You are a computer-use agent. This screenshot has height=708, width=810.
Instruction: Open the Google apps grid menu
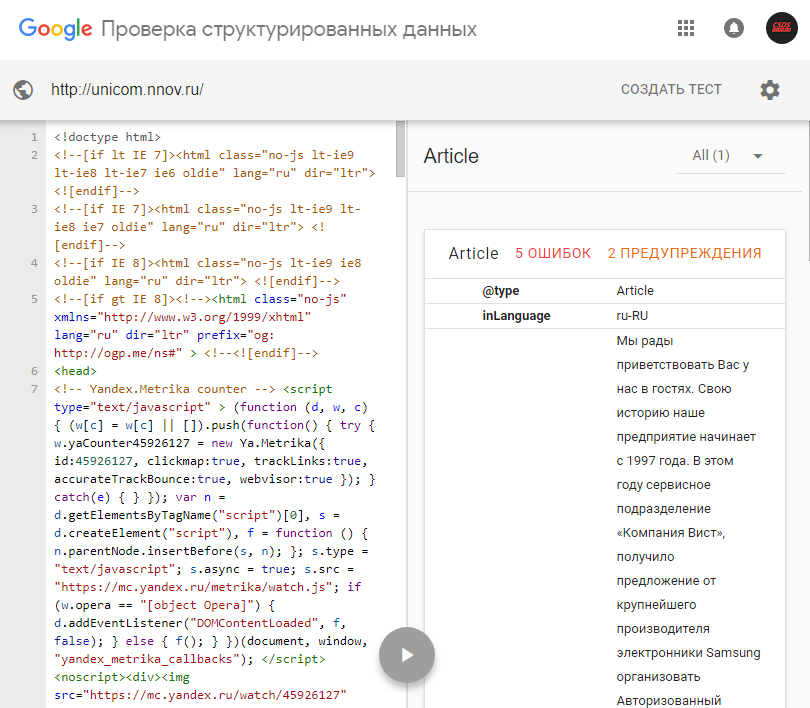pos(686,28)
